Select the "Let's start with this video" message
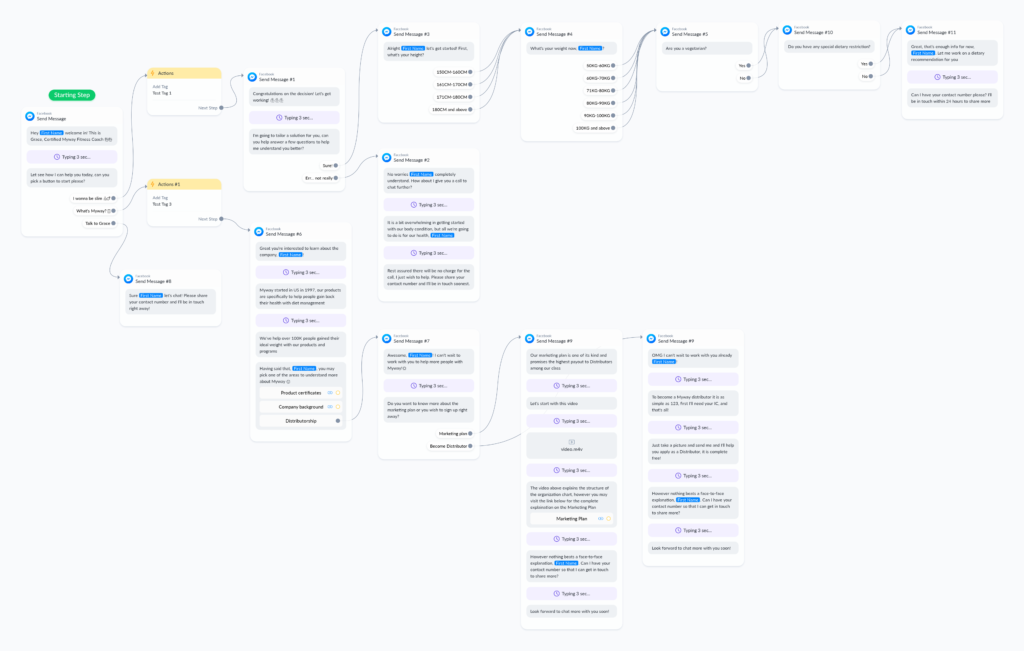Image resolution: width=1024 pixels, height=651 pixels. point(571,404)
